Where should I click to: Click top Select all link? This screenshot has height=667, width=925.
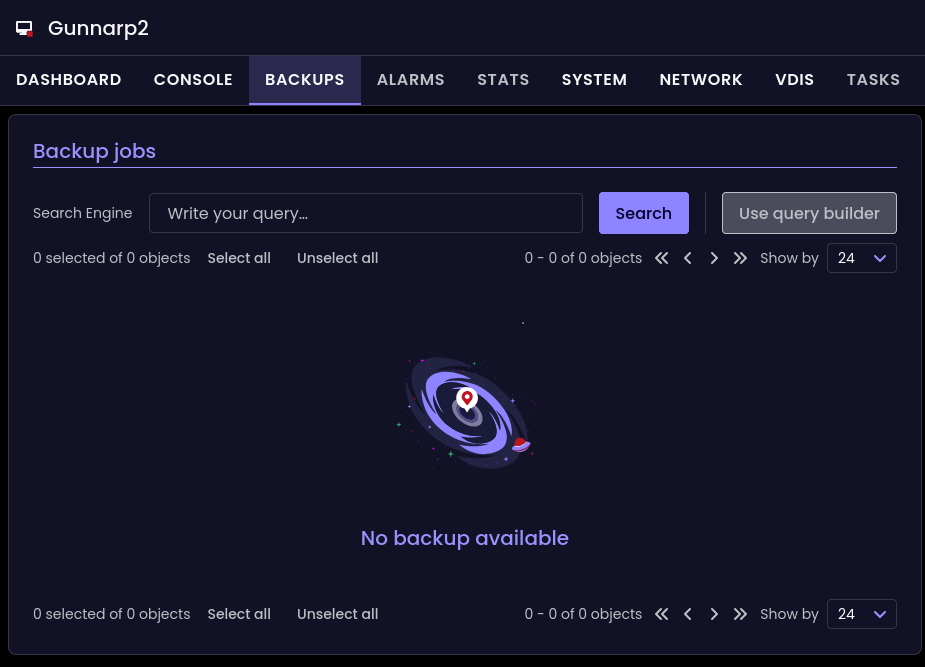pyautogui.click(x=239, y=258)
